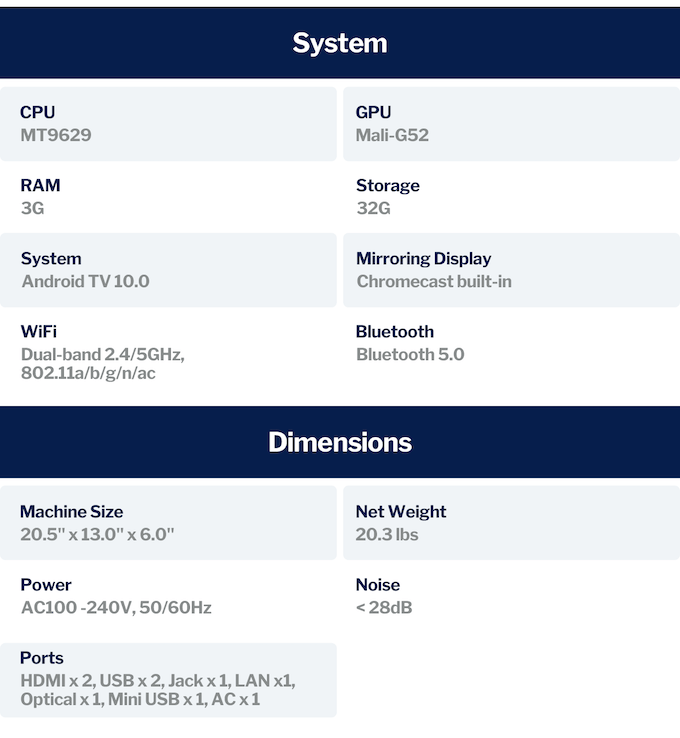Select the WiFi label
The width and height of the screenshot is (680, 738).
coord(39,332)
